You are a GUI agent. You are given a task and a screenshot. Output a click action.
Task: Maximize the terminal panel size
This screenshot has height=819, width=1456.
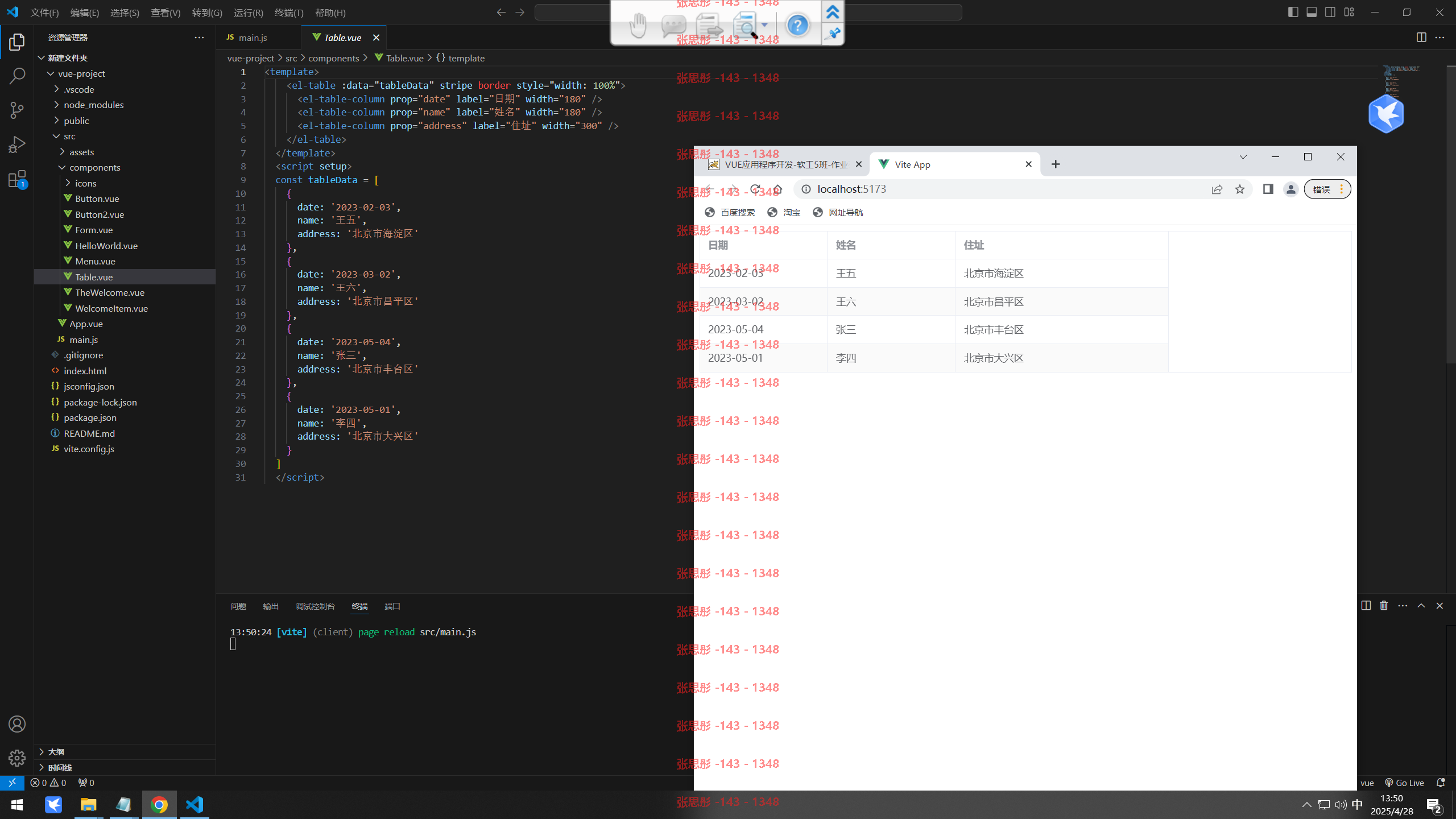[x=1421, y=606]
